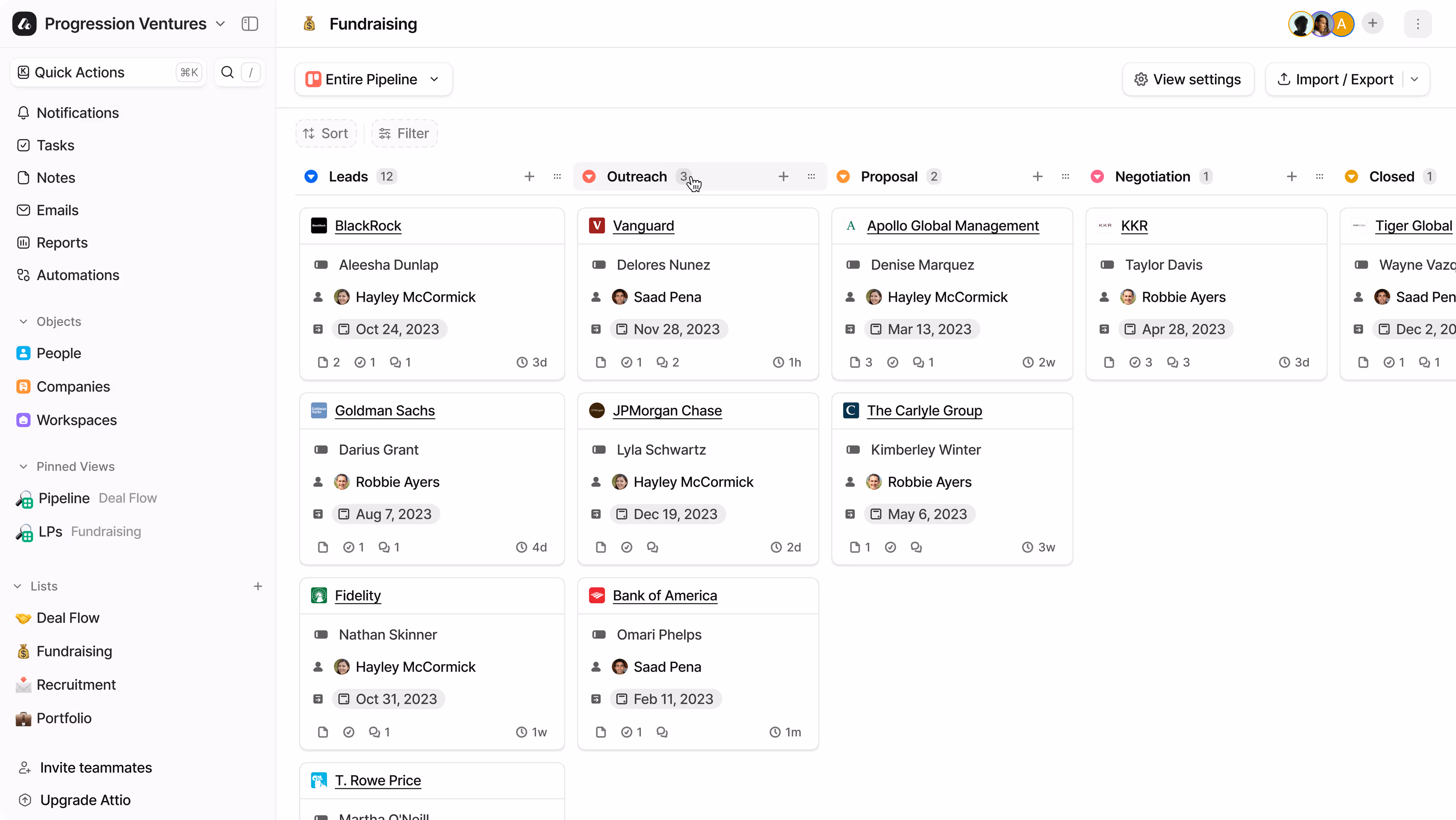Select the People object in the sidebar
Screen dimensions: 1456x820
pos(59,353)
